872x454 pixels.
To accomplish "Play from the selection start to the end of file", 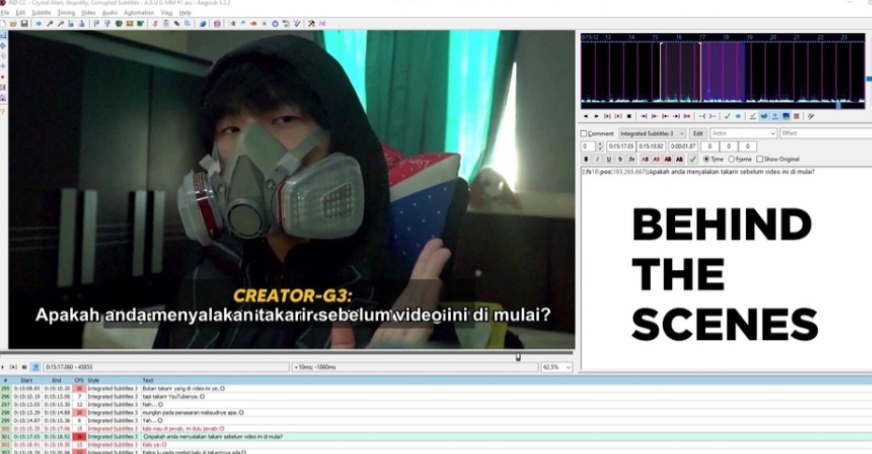I will tap(687, 116).
